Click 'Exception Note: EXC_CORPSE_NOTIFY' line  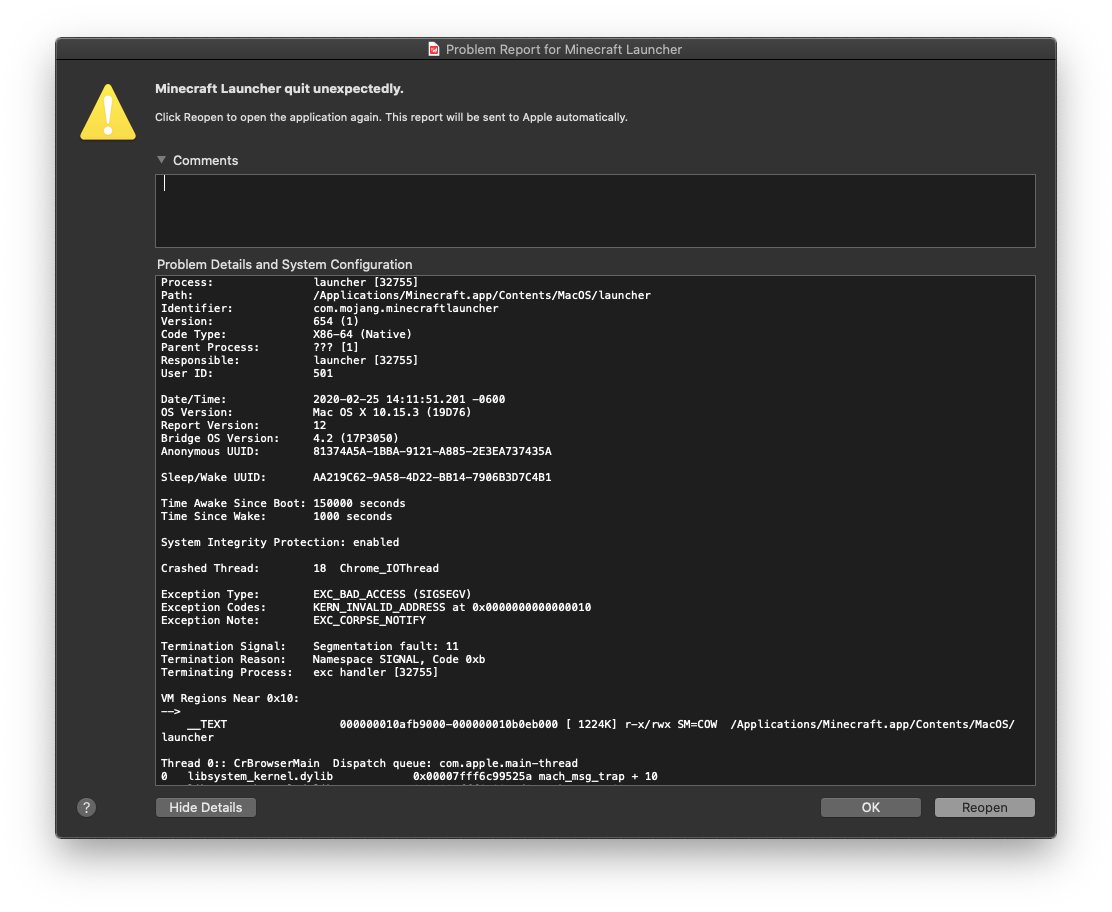[294, 621]
